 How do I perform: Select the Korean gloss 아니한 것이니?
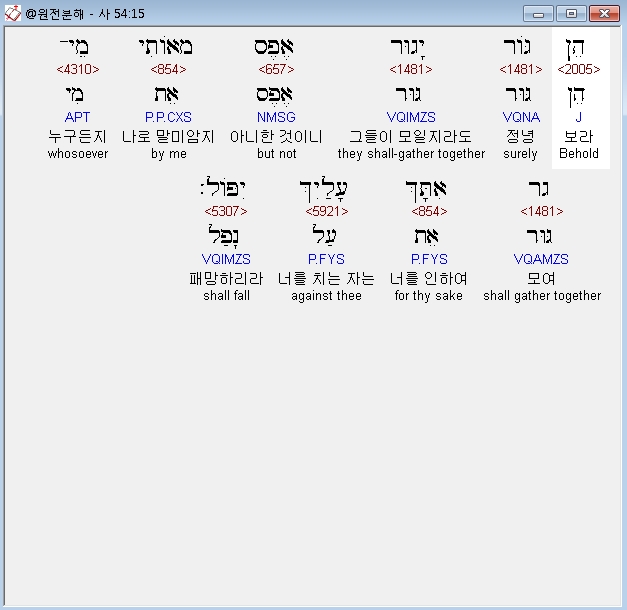(x=276, y=136)
